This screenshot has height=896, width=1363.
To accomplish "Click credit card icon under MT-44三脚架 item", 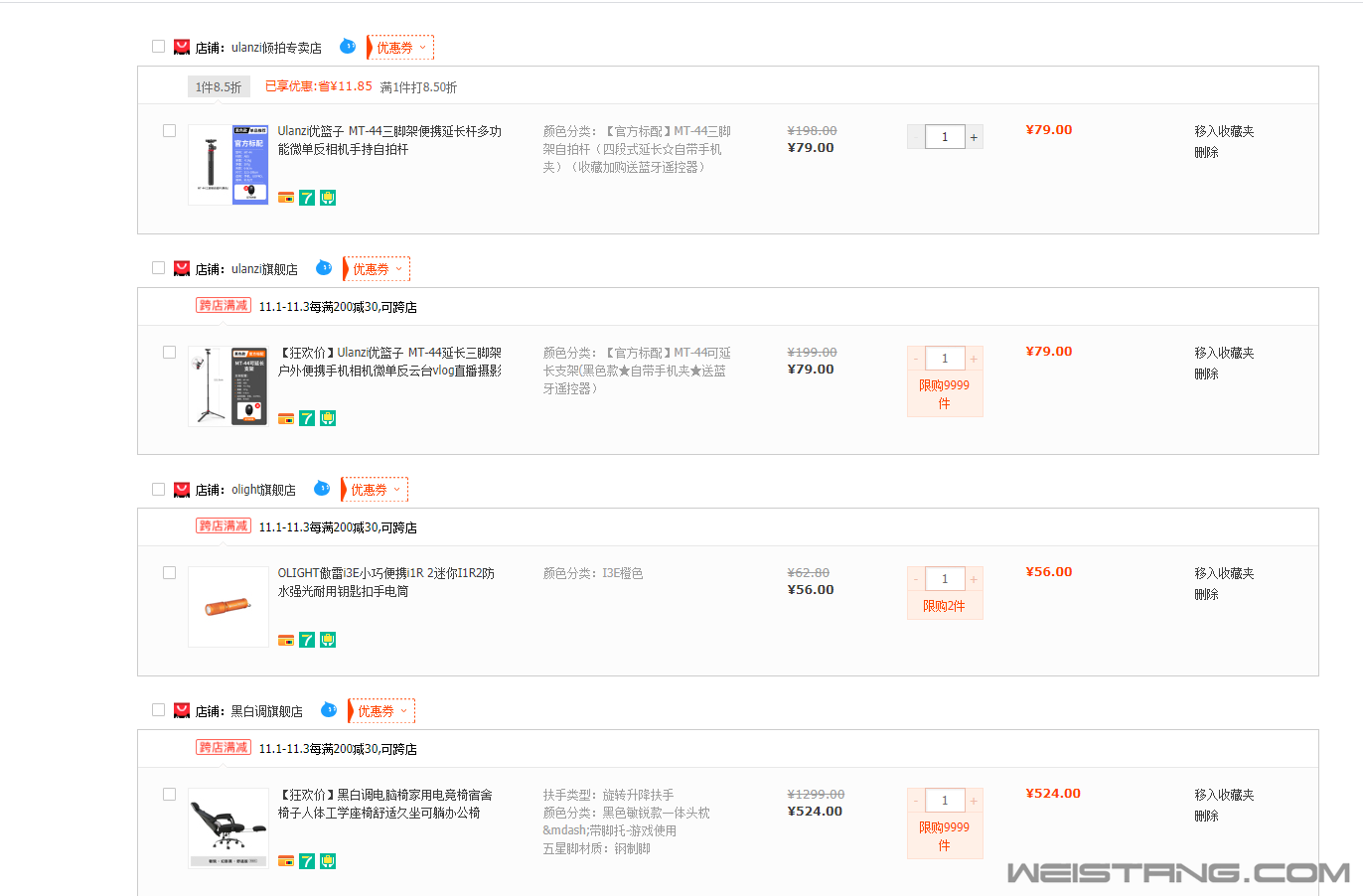I will 286,197.
